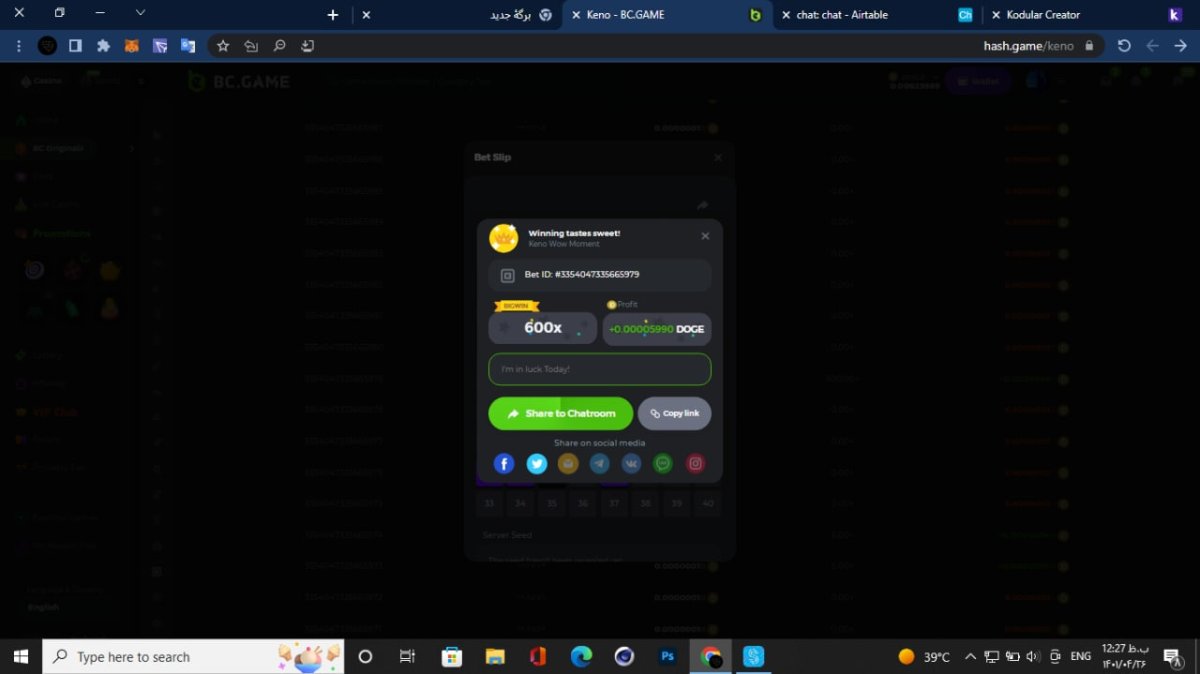The height and width of the screenshot is (674, 1200).
Task: Open the browser three-dot menu
Action: point(18,46)
